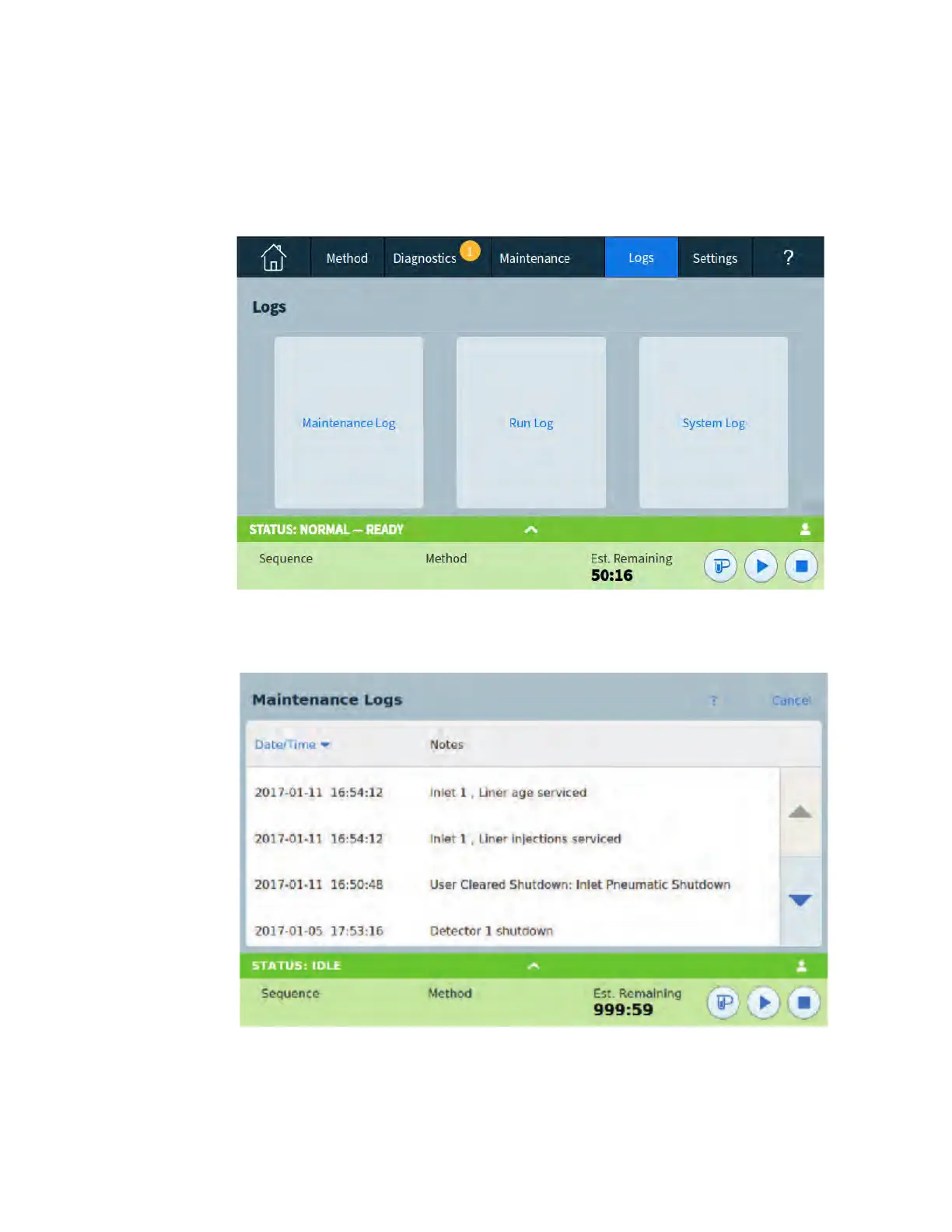952x1232 pixels.
Task: Click the Sequence label in Logs screen
Action: tap(285, 558)
